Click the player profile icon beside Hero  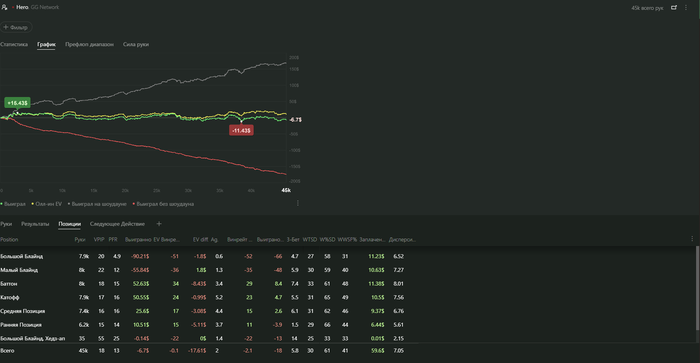(x=4, y=7)
